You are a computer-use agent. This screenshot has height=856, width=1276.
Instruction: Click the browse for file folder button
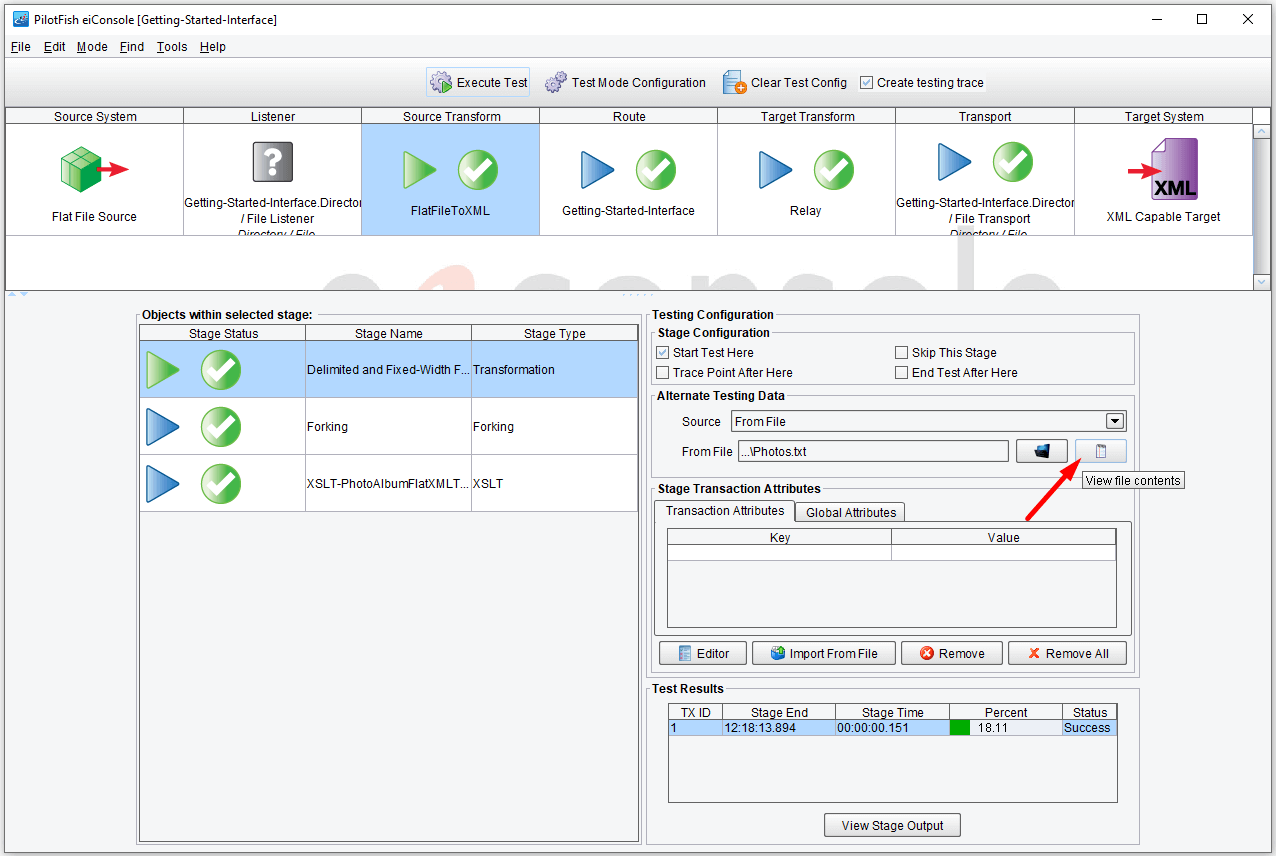tap(1042, 451)
